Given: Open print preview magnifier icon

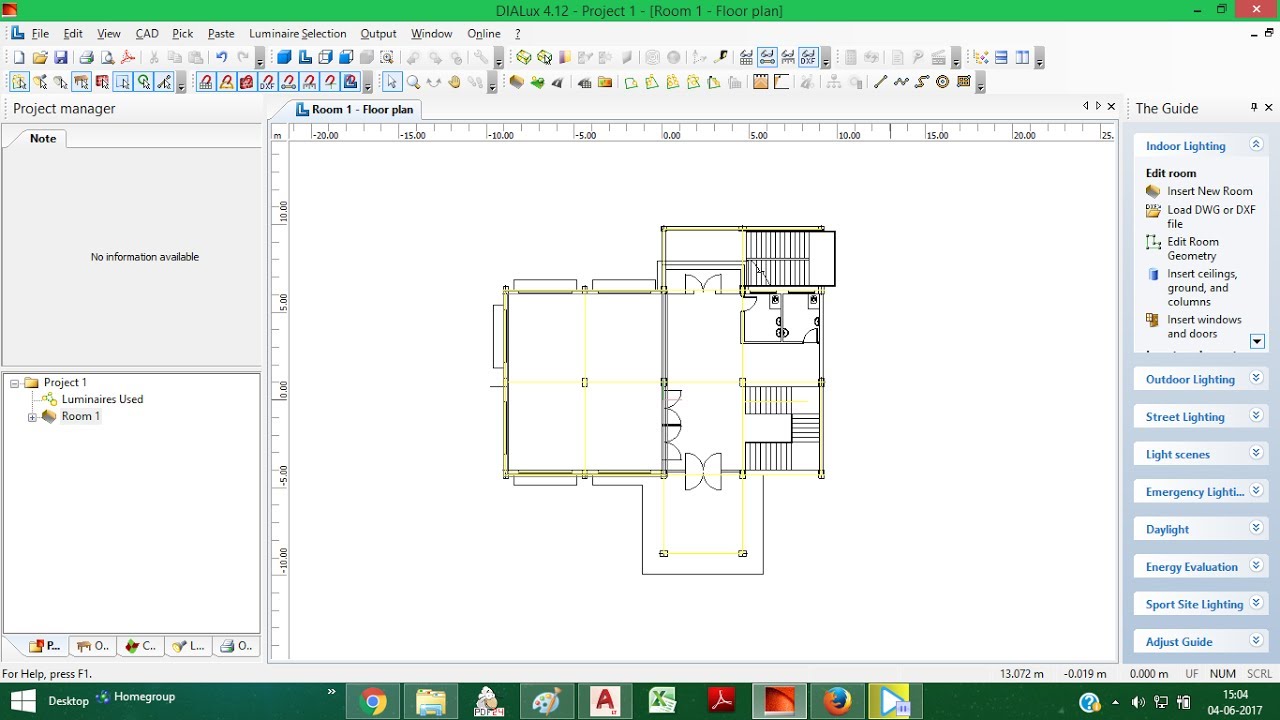Looking at the screenshot, I should tap(107, 58).
